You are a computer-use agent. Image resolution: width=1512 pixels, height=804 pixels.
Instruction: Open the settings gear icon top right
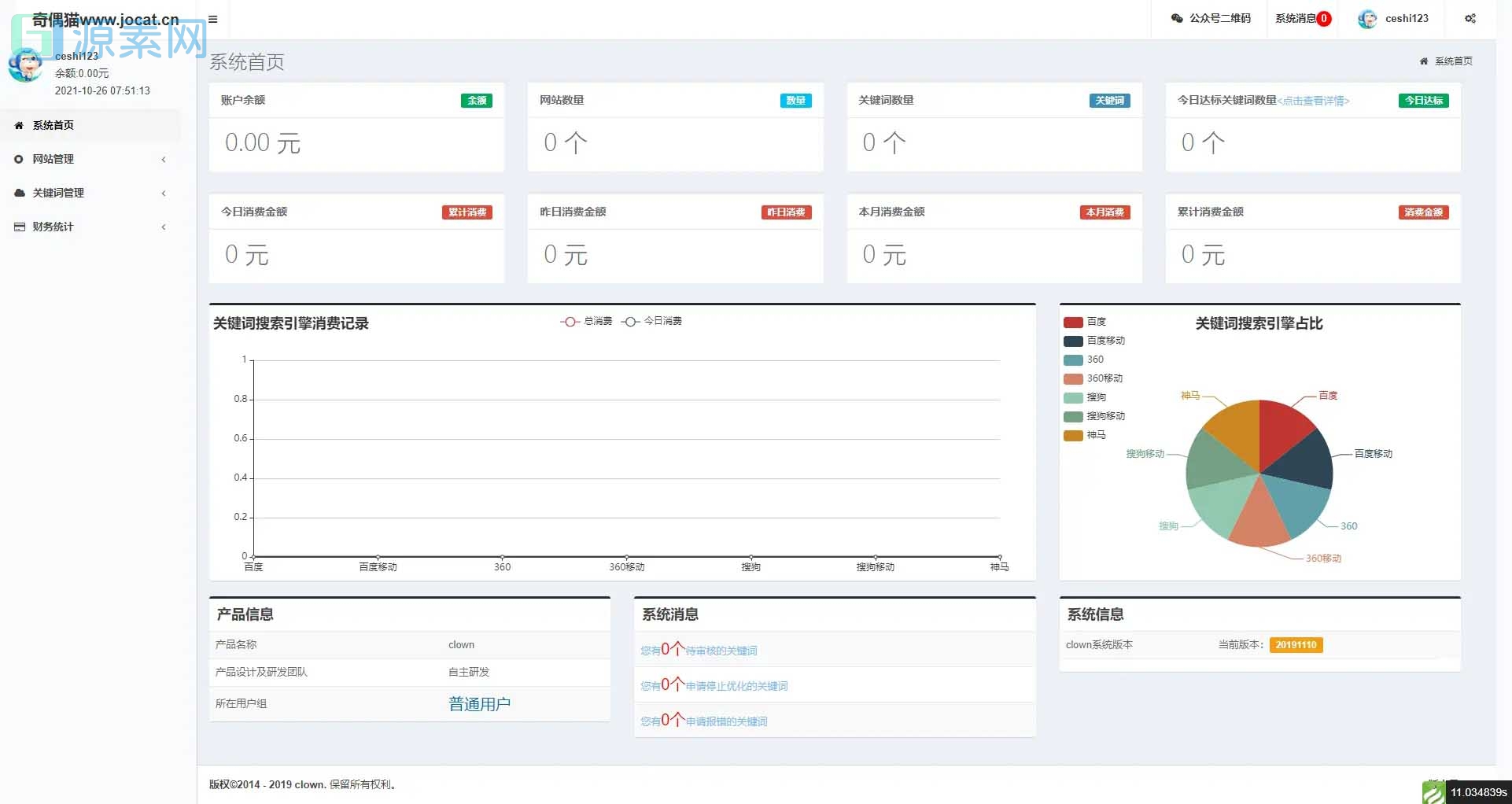coord(1470,18)
